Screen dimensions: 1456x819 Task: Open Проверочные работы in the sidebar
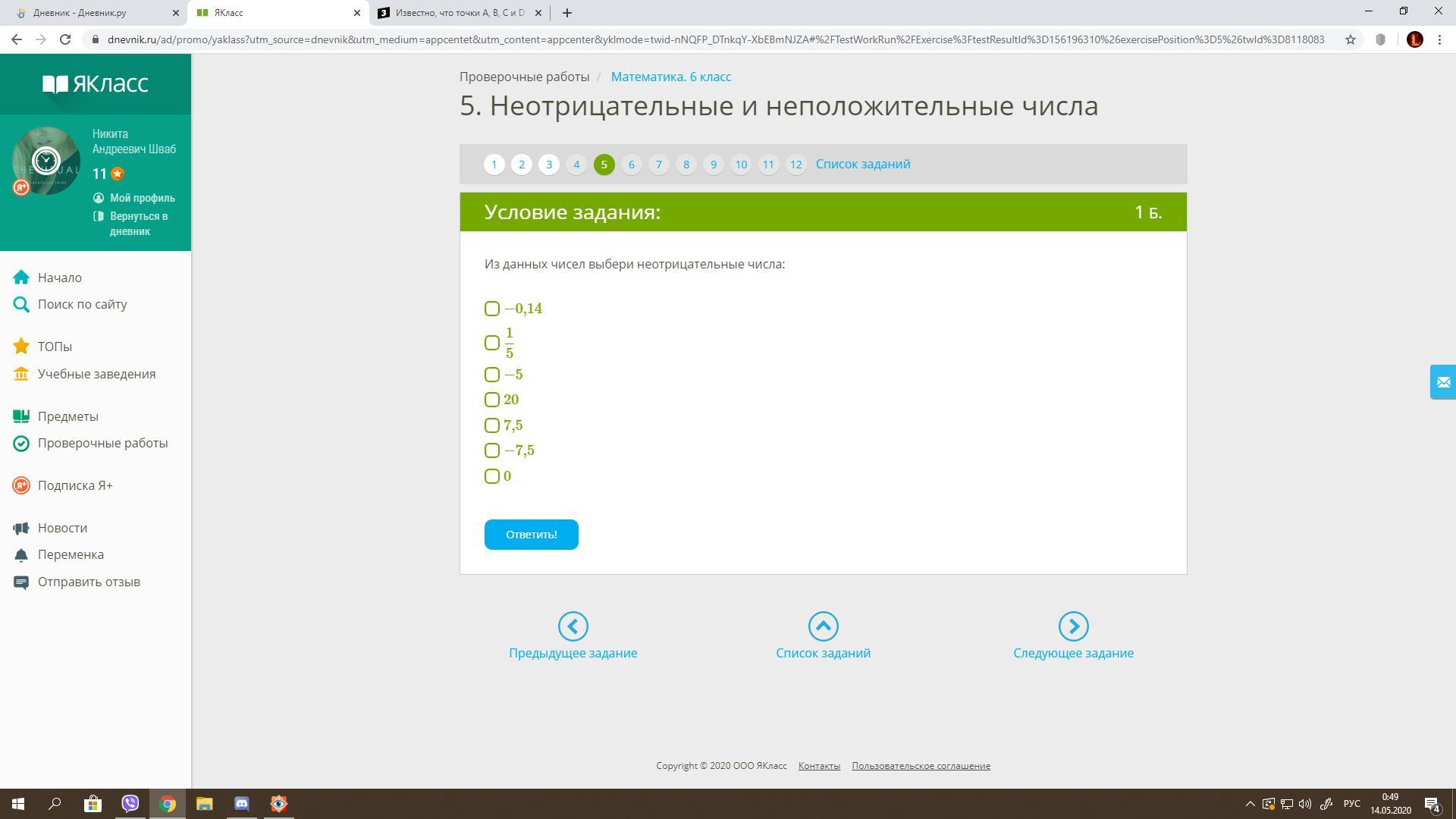point(102,443)
